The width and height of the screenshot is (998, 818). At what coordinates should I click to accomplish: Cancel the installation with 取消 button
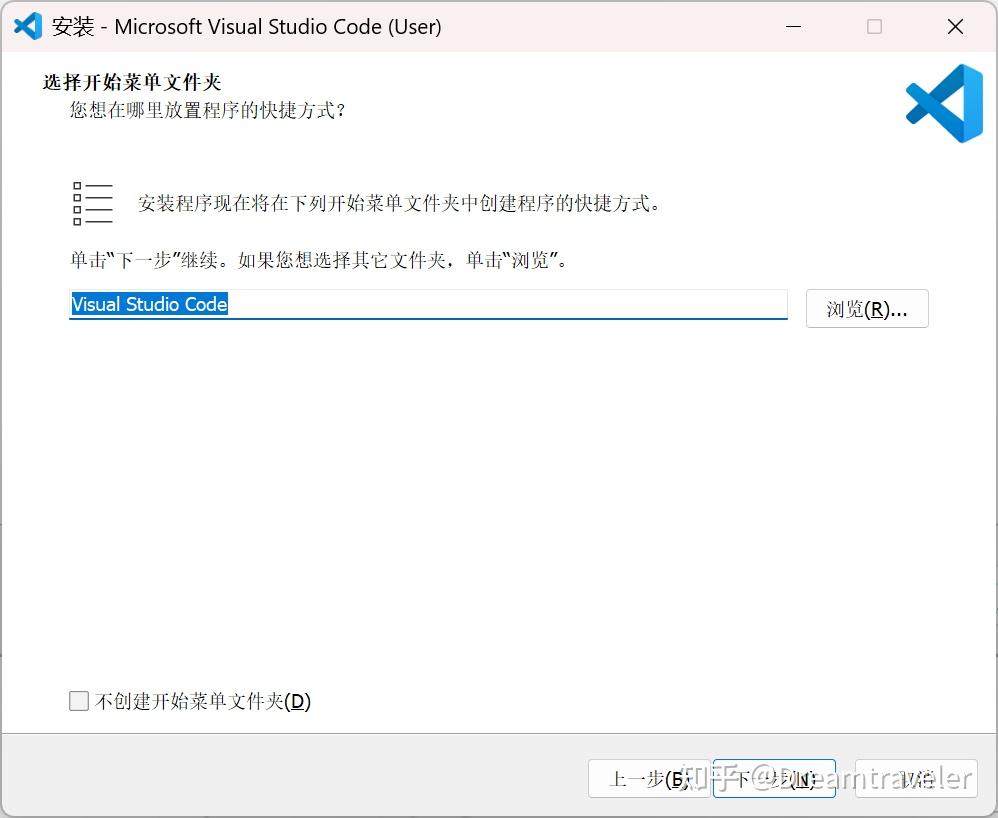pos(917,778)
